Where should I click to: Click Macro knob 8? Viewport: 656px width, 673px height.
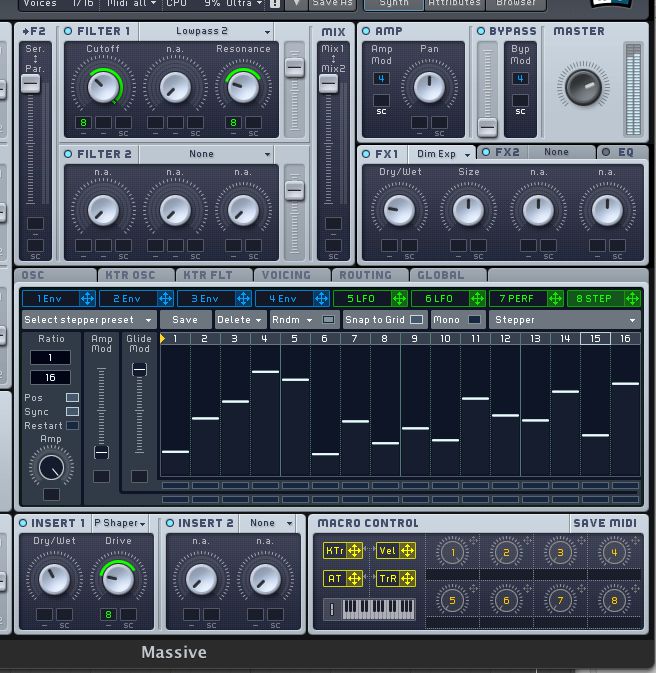click(x=614, y=600)
